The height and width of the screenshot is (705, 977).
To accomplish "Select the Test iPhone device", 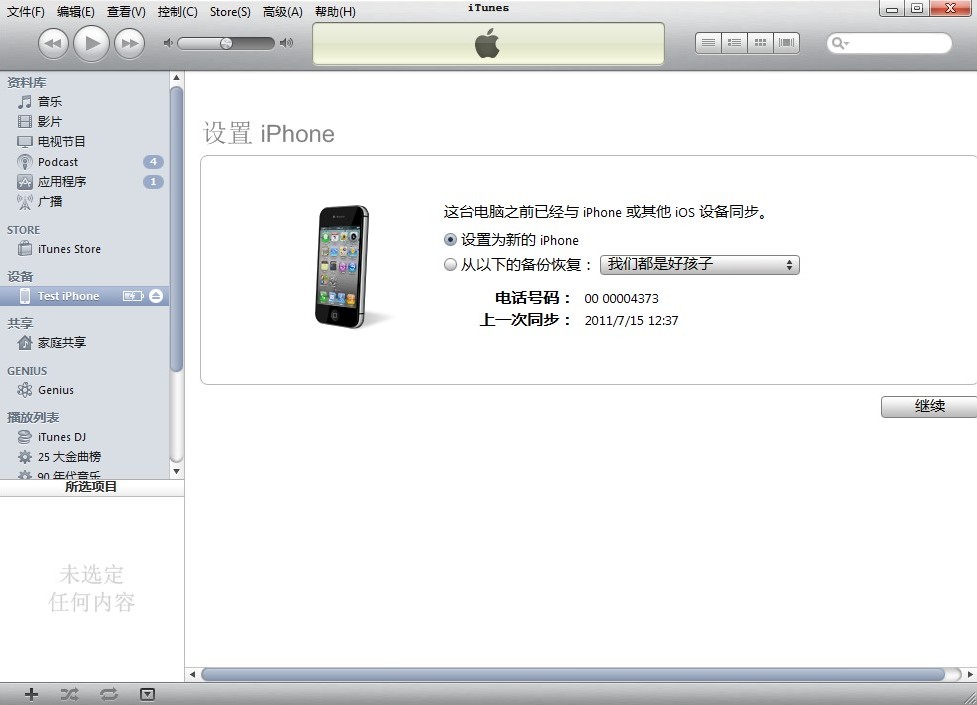I will coord(84,296).
